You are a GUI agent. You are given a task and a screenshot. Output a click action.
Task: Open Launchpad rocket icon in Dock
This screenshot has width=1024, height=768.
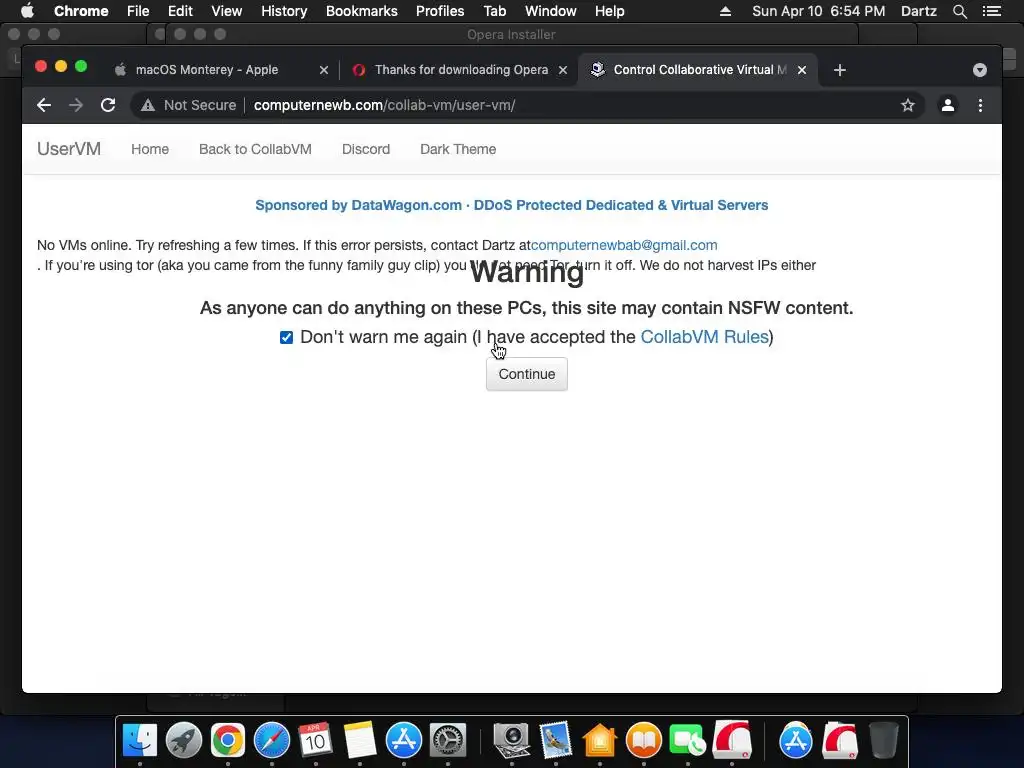click(184, 741)
